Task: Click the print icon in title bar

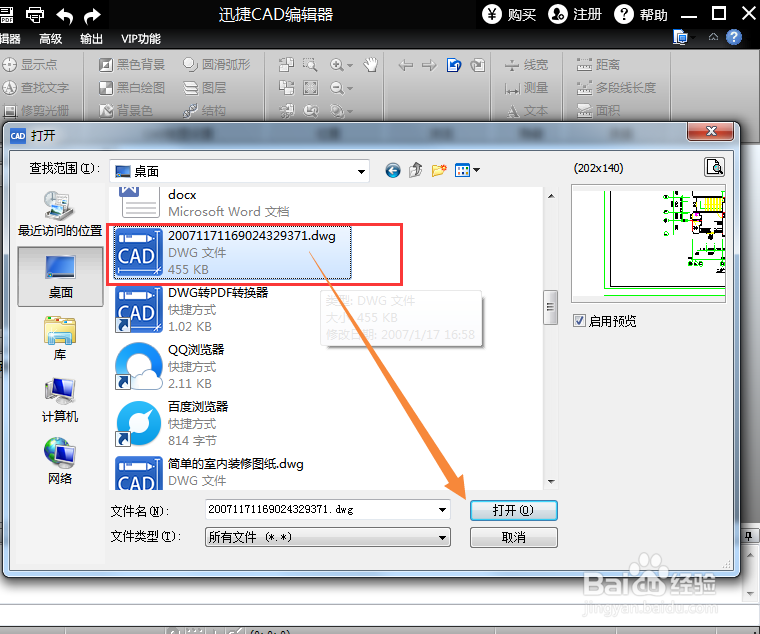Action: point(35,15)
